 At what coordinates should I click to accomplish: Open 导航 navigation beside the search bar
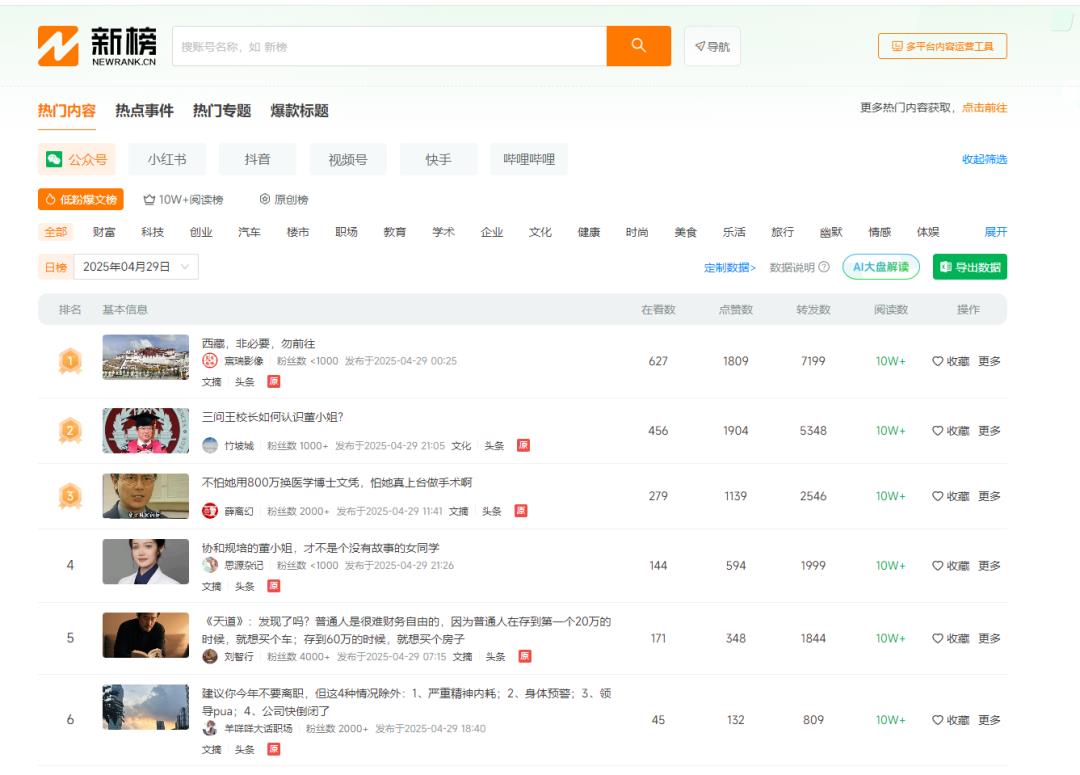712,46
